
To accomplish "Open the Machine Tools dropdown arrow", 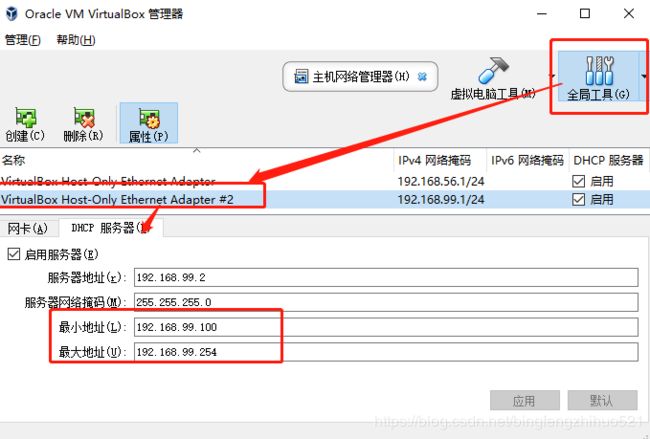I will (x=552, y=76).
